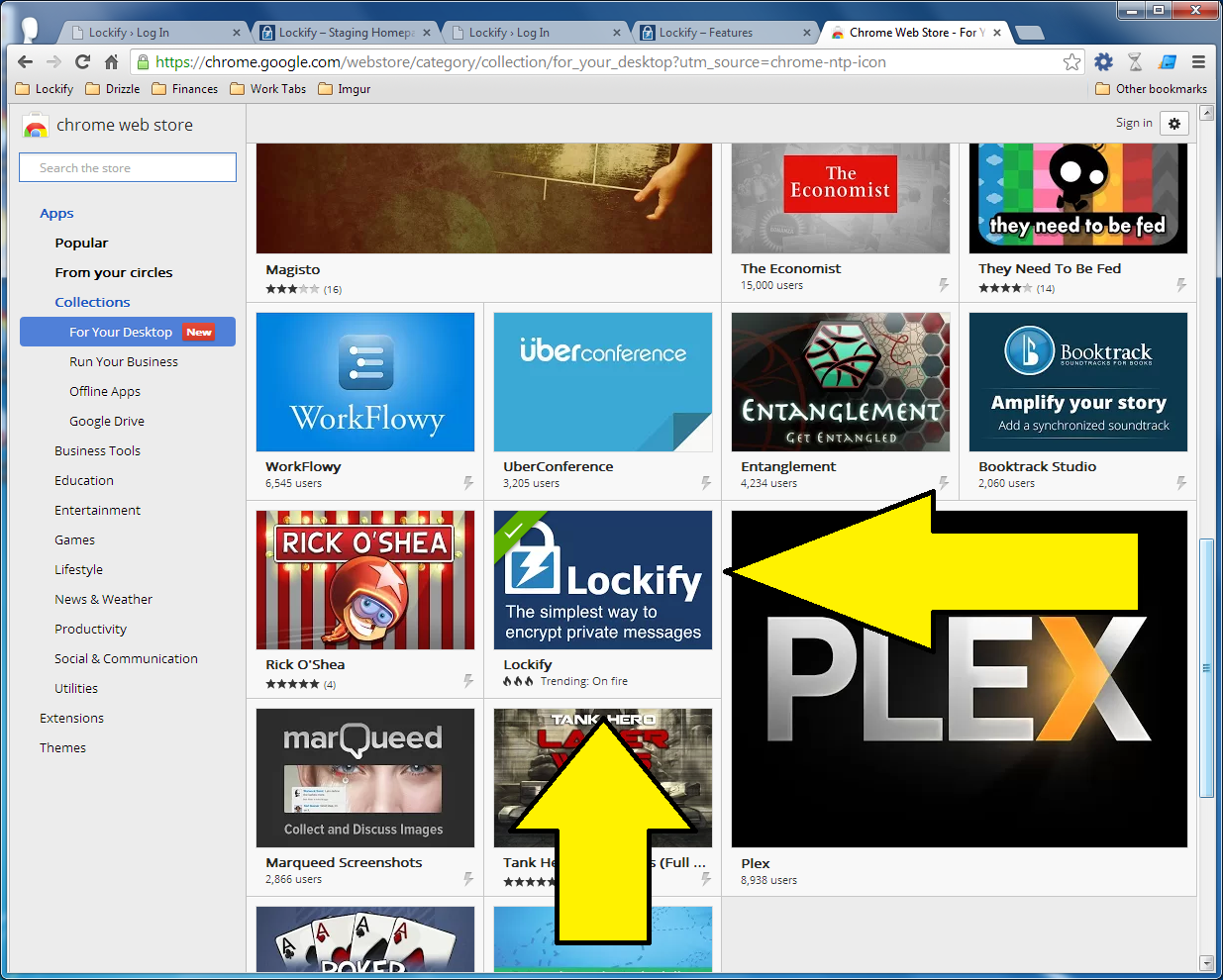This screenshot has height=980, width=1223.
Task: Open the Other bookmarks folder
Action: point(1152,89)
